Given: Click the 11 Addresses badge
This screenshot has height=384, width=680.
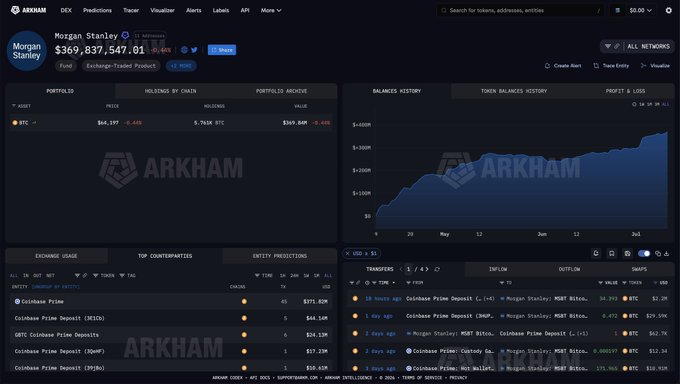Looking at the screenshot, I should (149, 36).
